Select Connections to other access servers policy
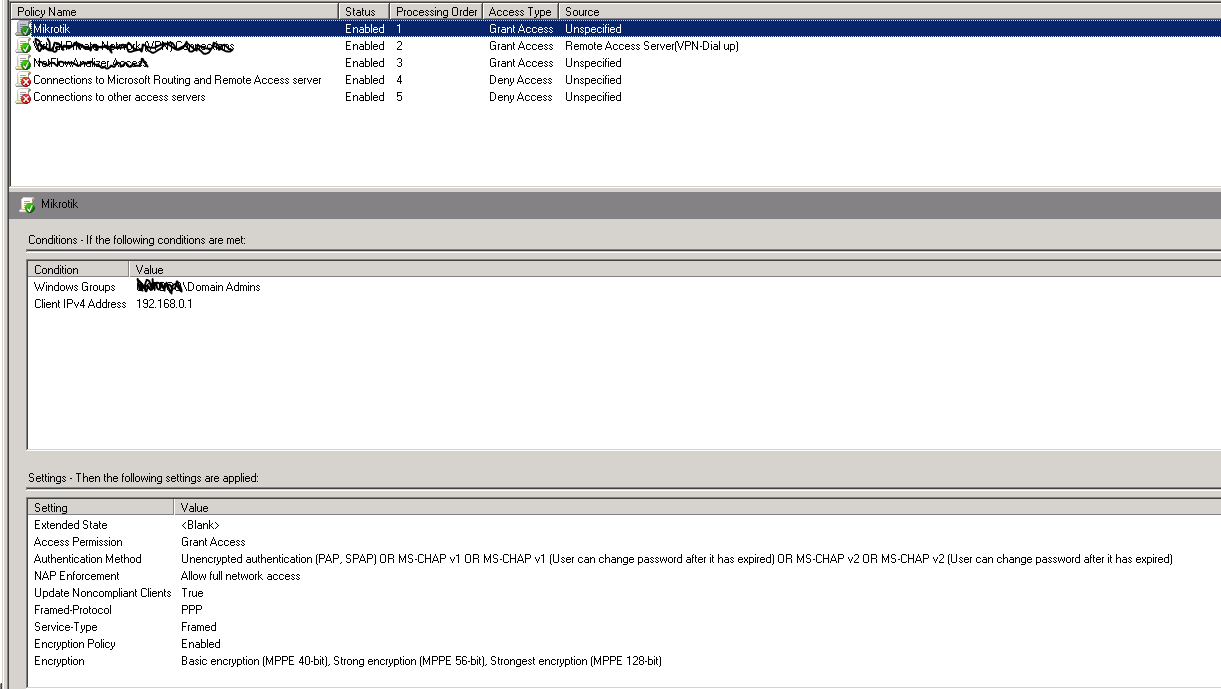 [119, 97]
